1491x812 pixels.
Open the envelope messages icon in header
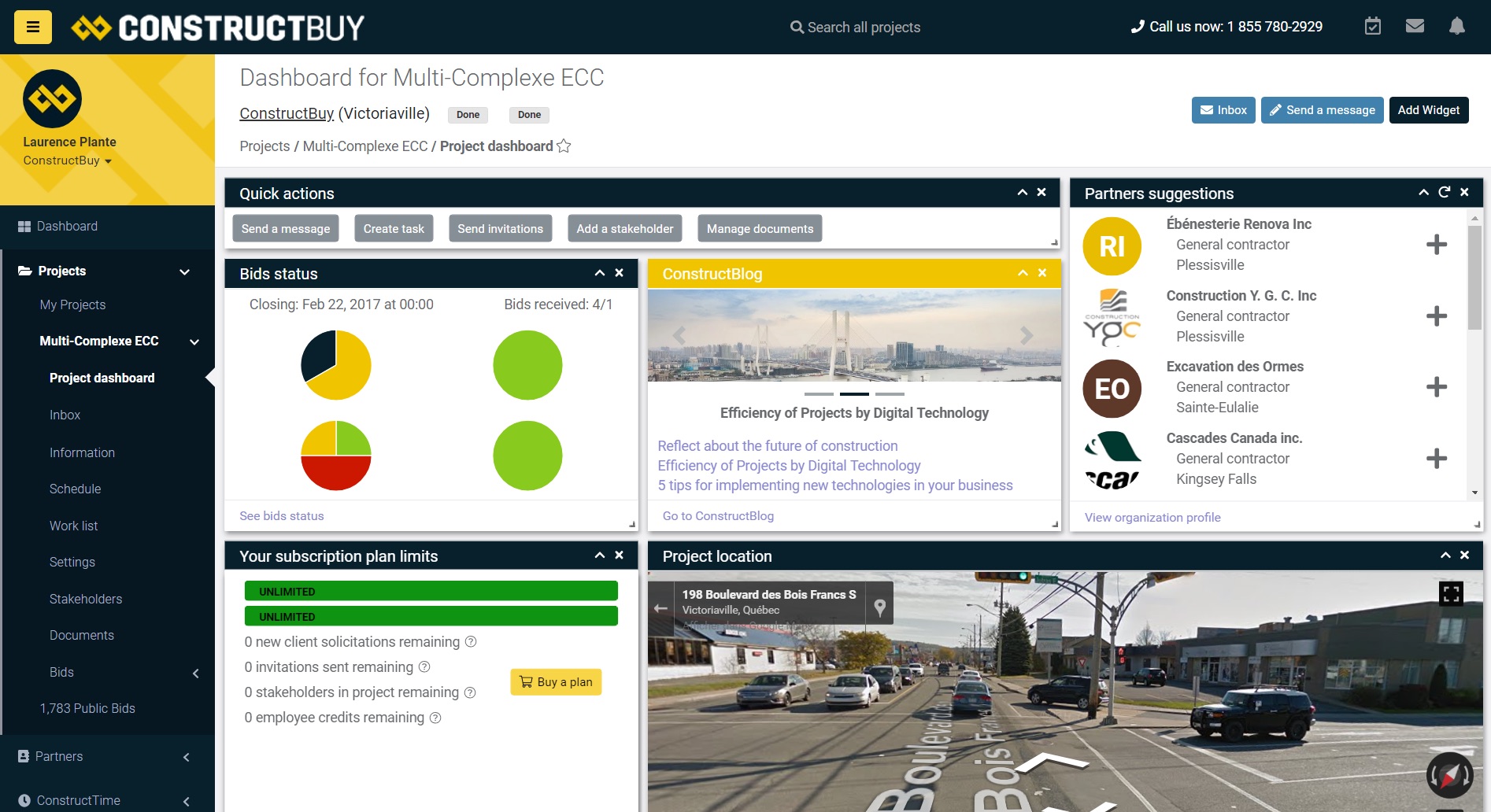click(1415, 27)
